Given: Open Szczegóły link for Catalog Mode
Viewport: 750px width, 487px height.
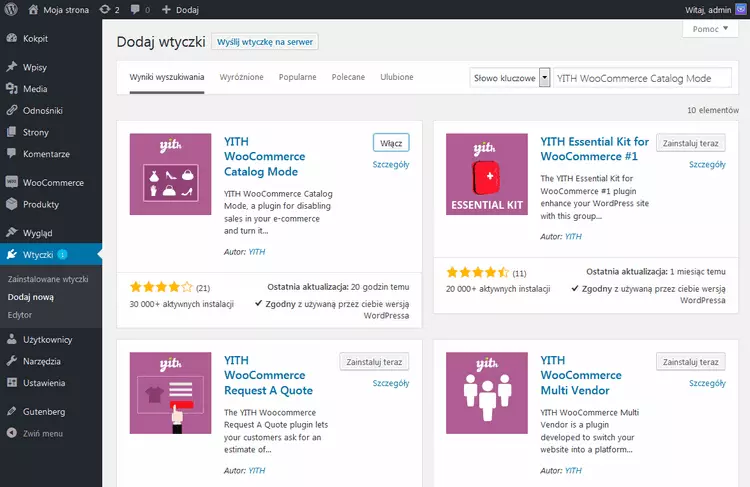Looking at the screenshot, I should pyautogui.click(x=391, y=165).
